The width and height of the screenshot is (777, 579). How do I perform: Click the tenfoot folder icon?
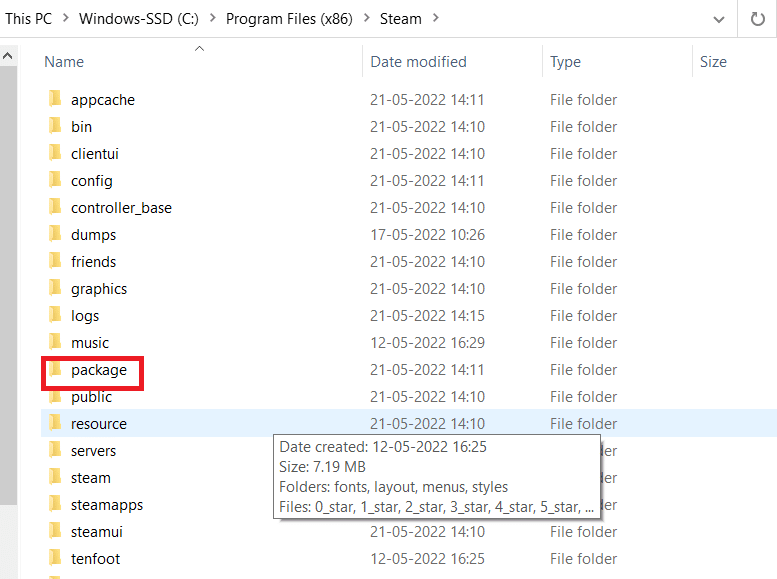[x=56, y=558]
